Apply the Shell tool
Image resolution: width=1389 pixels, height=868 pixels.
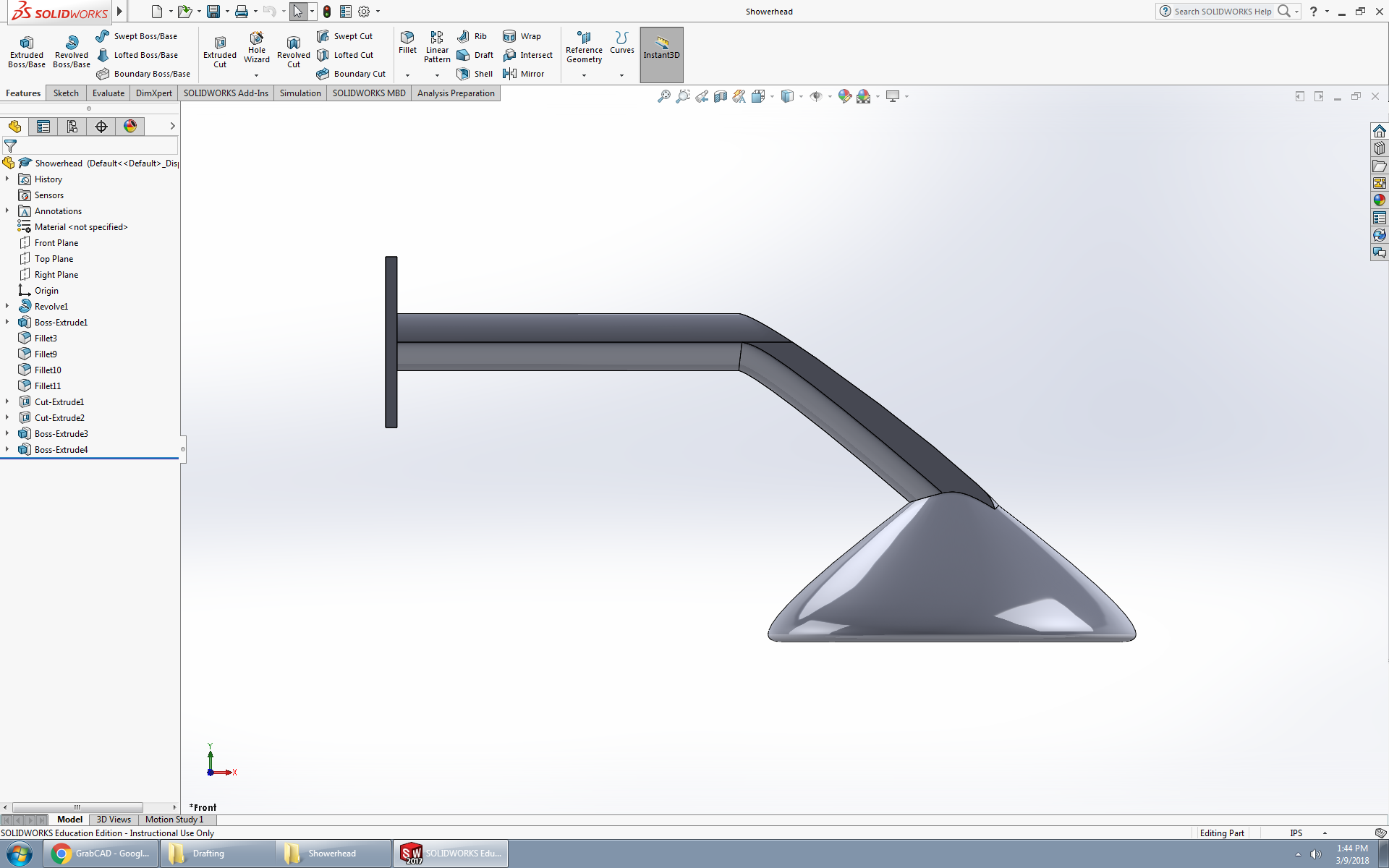tap(475, 74)
